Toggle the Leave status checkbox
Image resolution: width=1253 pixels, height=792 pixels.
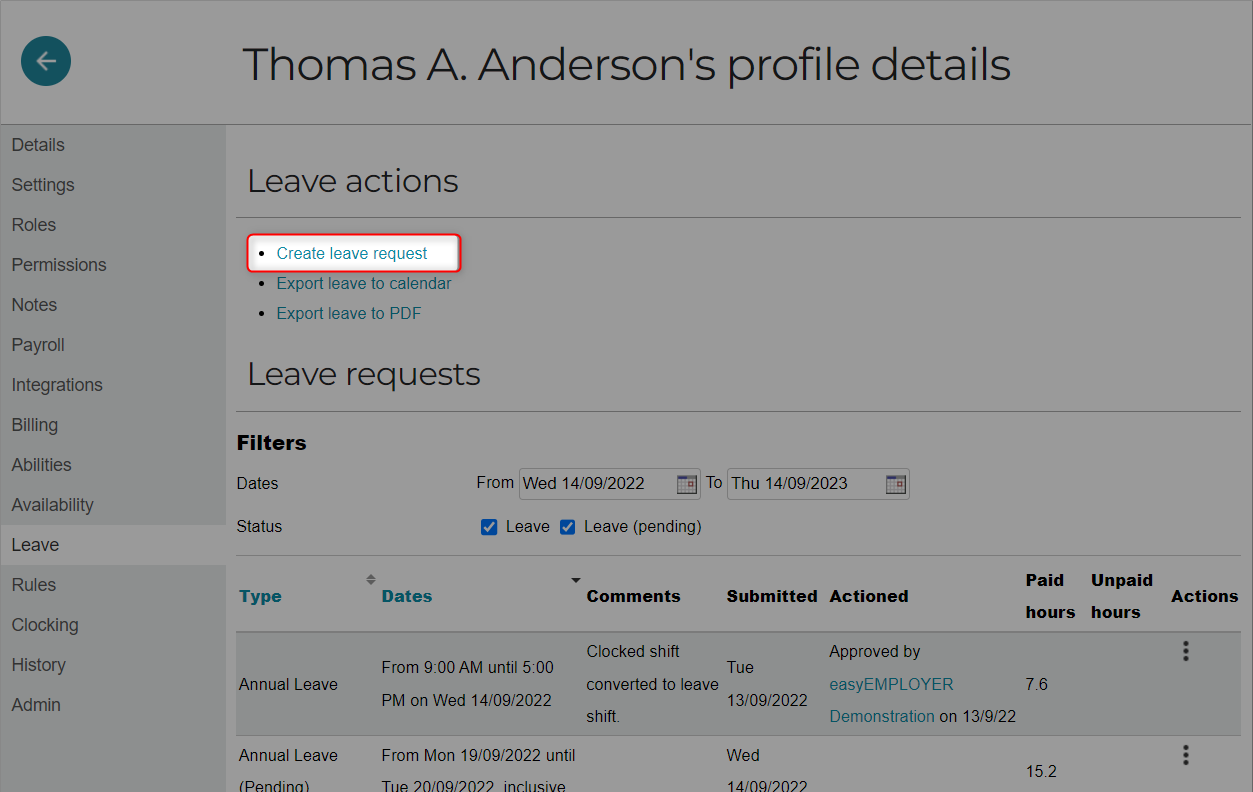[489, 527]
